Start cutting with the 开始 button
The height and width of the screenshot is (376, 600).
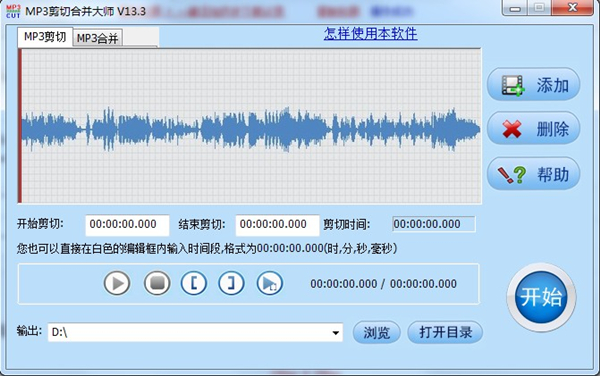coord(541,297)
